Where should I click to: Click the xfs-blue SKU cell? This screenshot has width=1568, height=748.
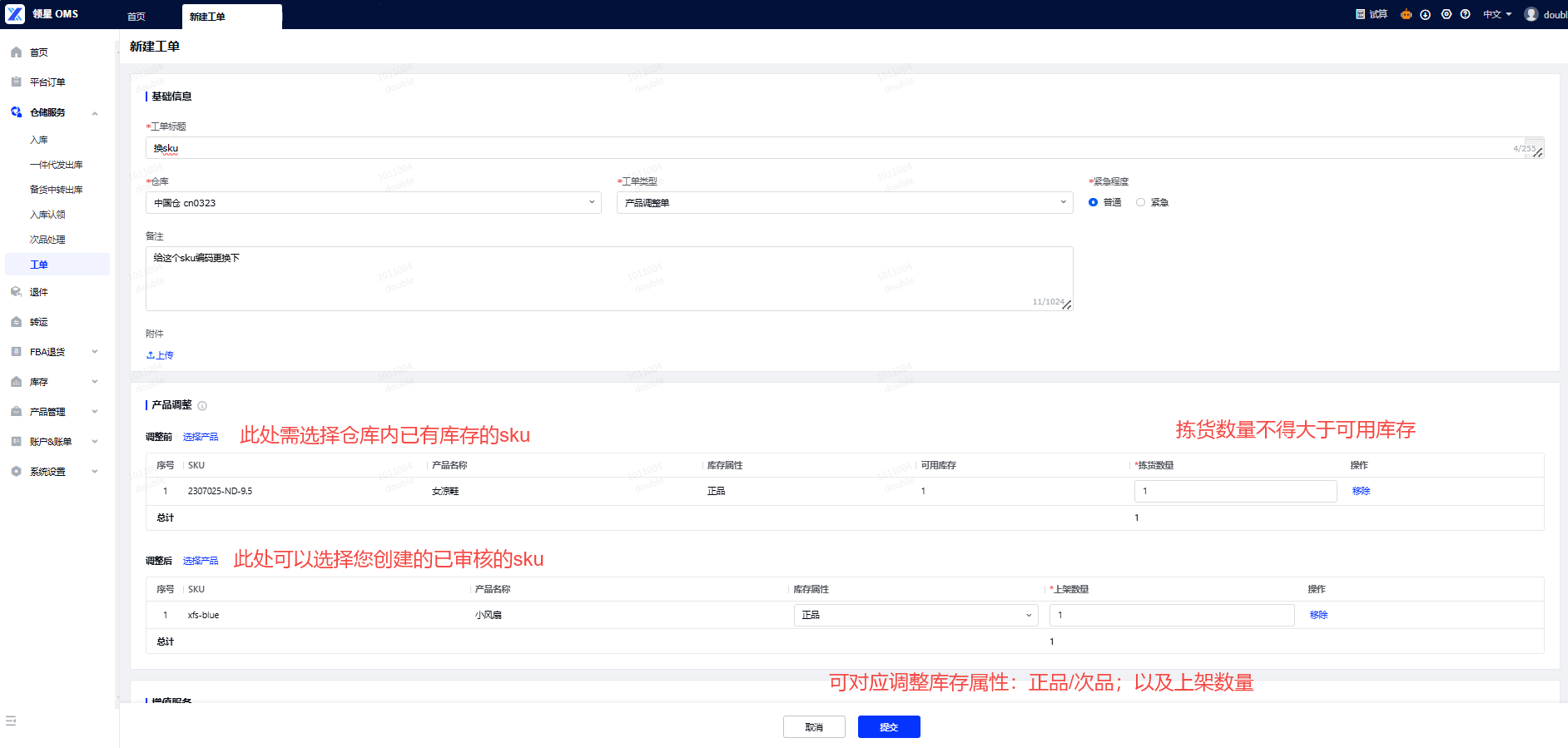[x=203, y=615]
